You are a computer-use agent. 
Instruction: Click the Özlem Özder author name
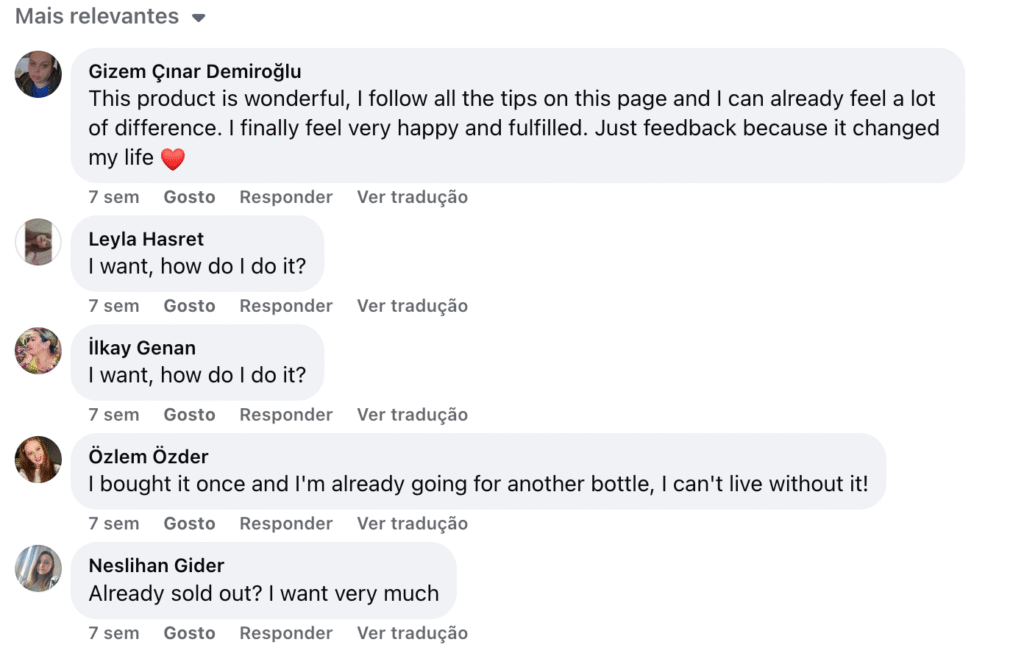tap(148, 457)
